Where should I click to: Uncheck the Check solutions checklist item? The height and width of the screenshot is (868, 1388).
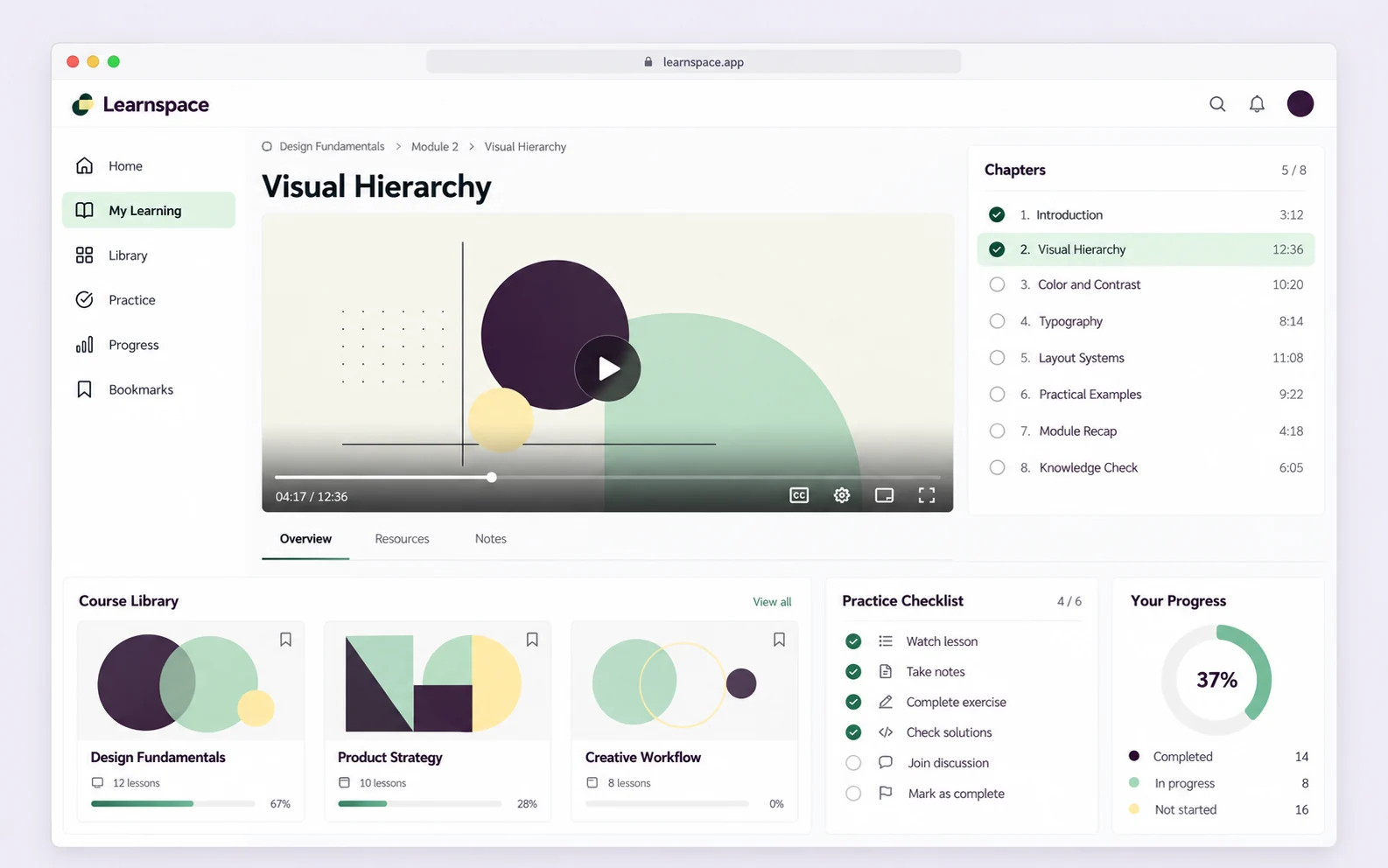(x=853, y=732)
